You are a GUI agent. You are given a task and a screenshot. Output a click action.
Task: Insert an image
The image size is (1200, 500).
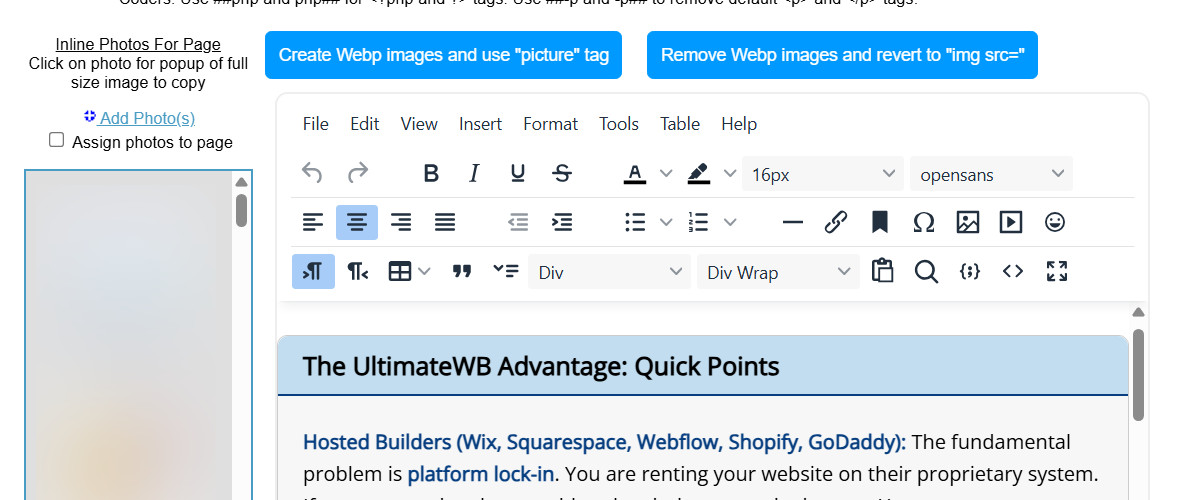tap(967, 223)
